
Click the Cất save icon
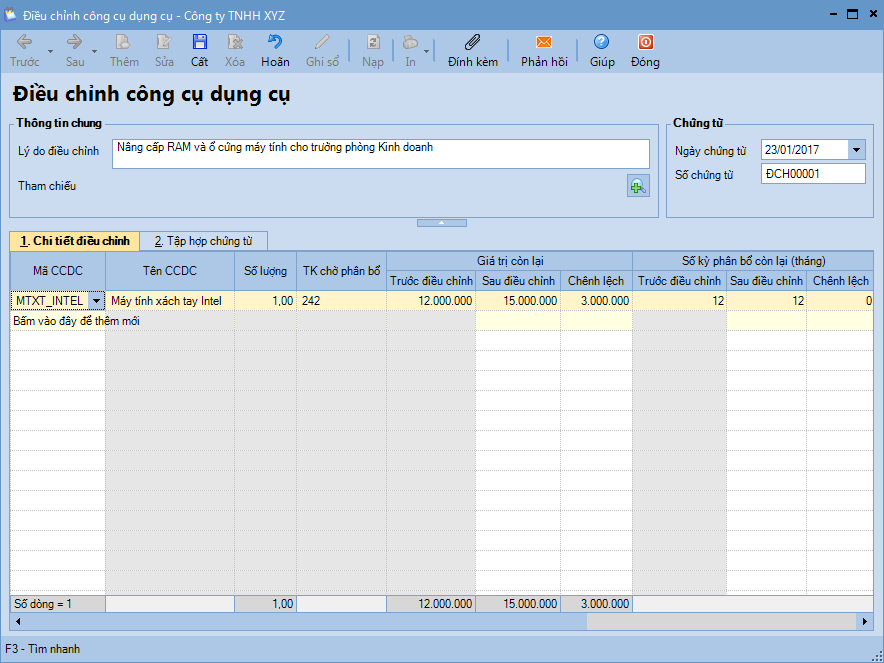[x=199, y=43]
